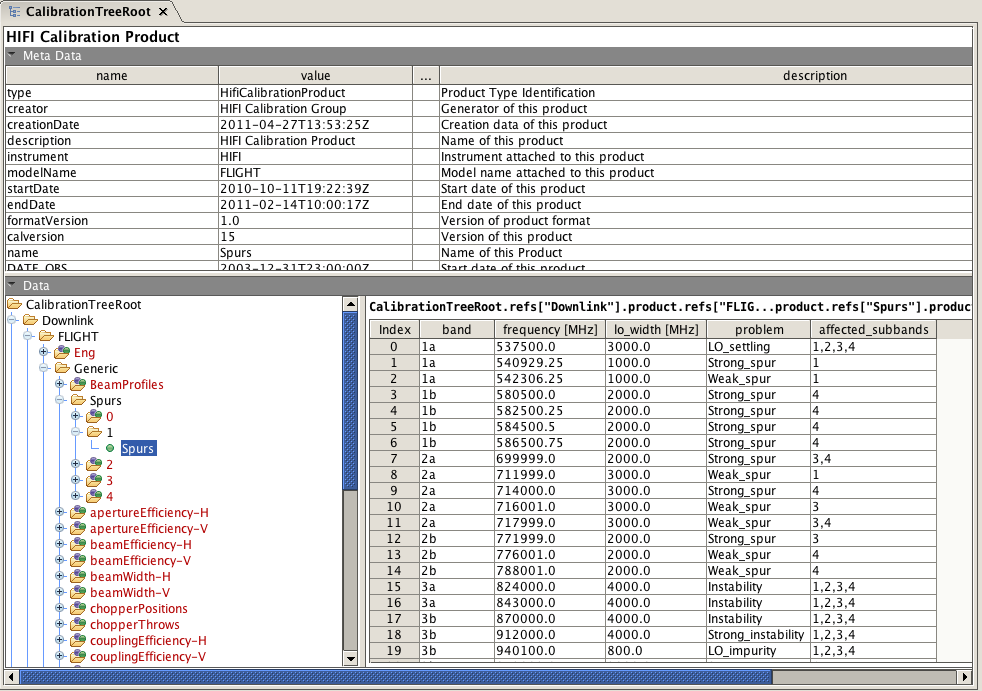Collapse the Downlink tree node
The width and height of the screenshot is (982, 691).
pyautogui.click(x=12, y=320)
